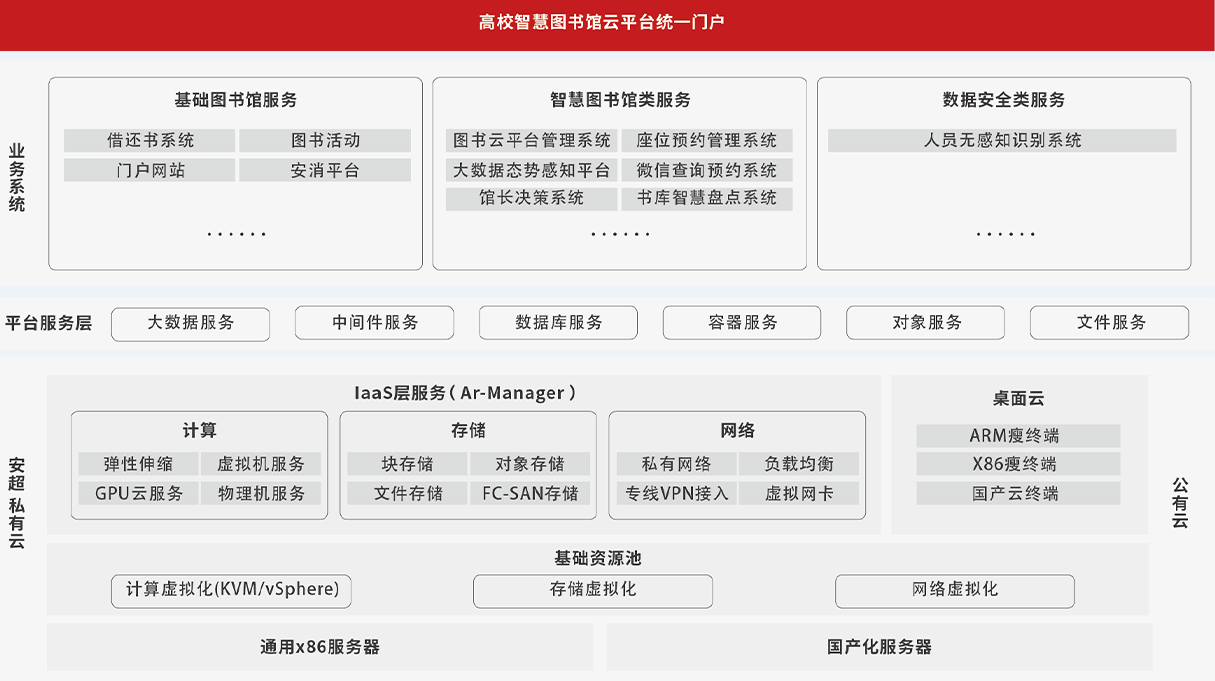Choose the 大数据态势感知平台 item

point(532,170)
